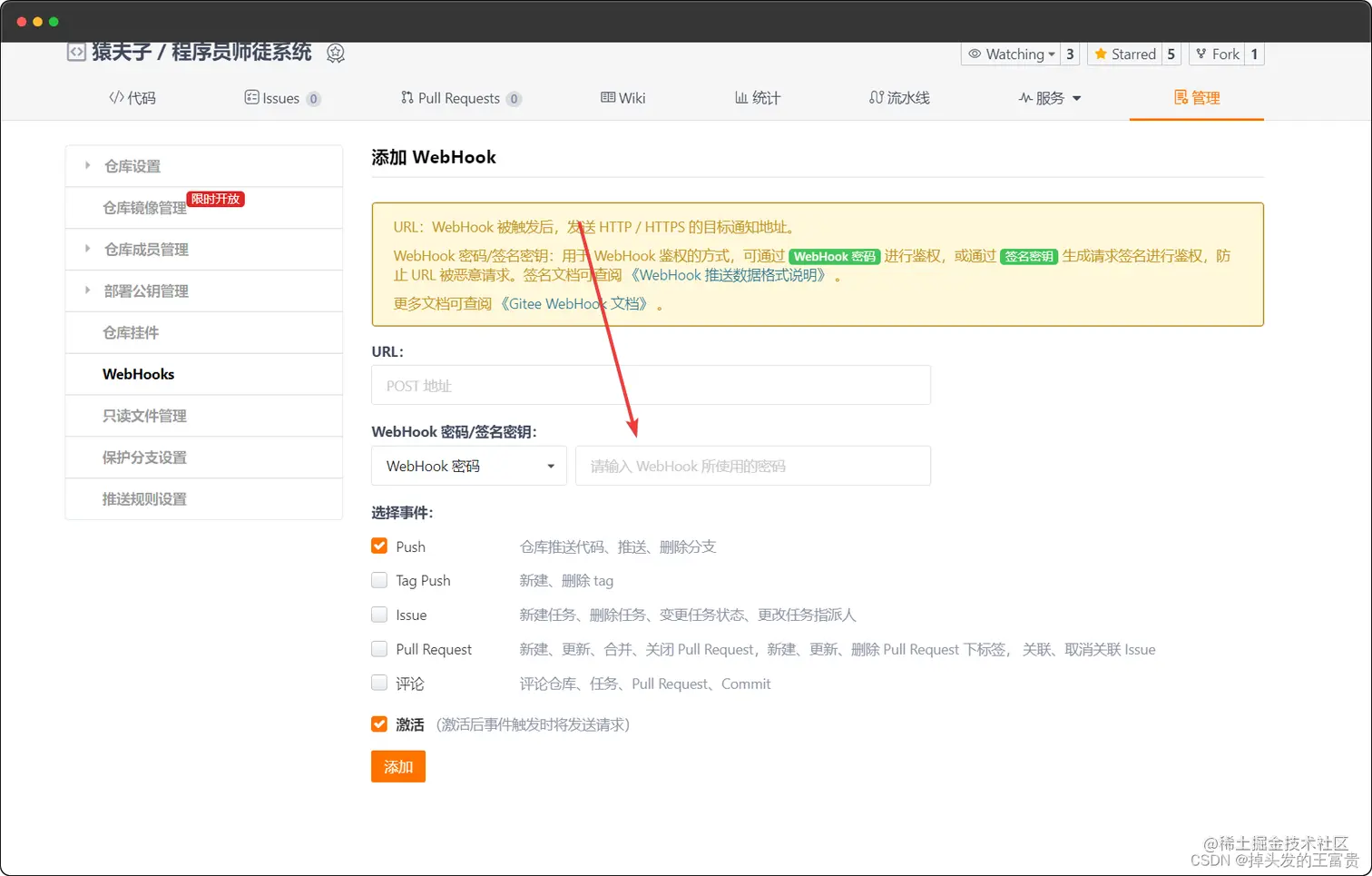1372x876 pixels.
Task: Click the badge icon after the repository name
Action: [x=336, y=54]
